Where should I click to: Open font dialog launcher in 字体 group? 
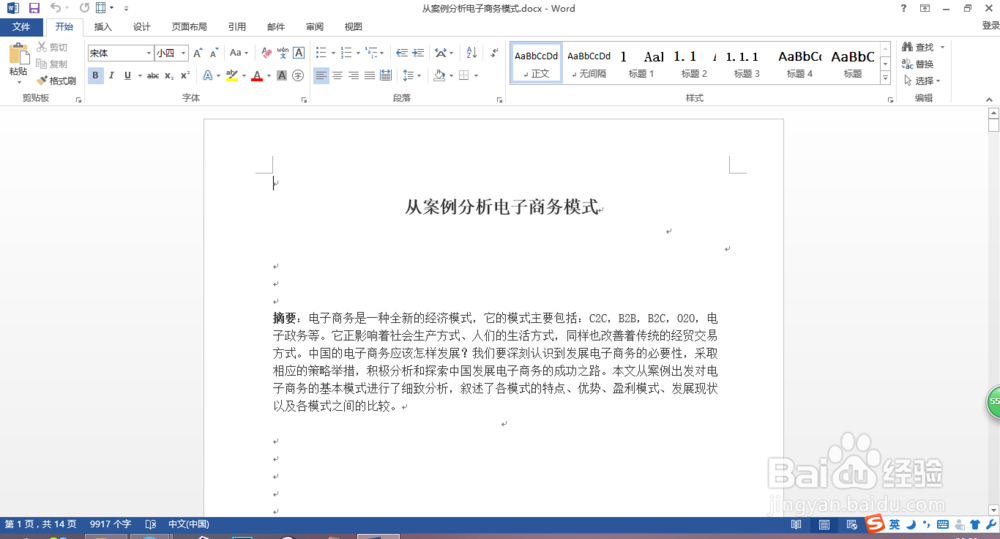(x=304, y=100)
